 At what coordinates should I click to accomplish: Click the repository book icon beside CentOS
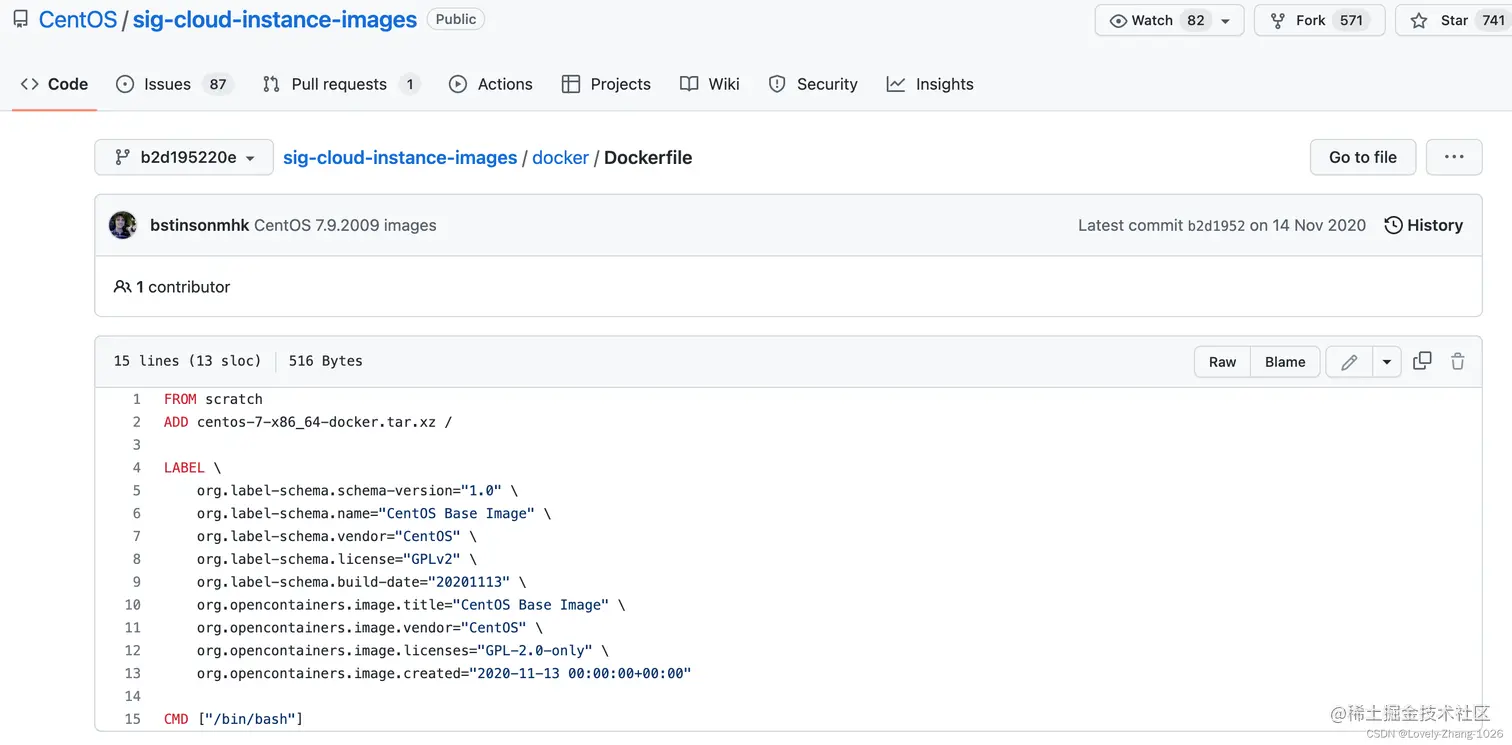(20, 19)
